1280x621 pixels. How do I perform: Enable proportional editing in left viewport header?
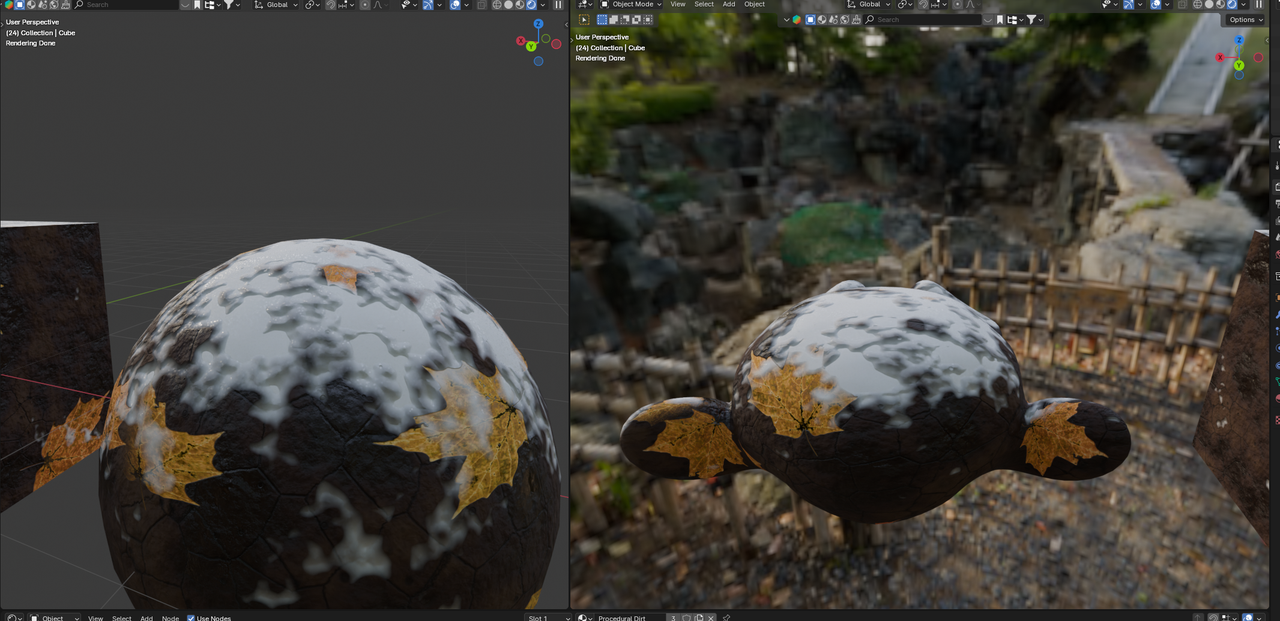pos(365,5)
